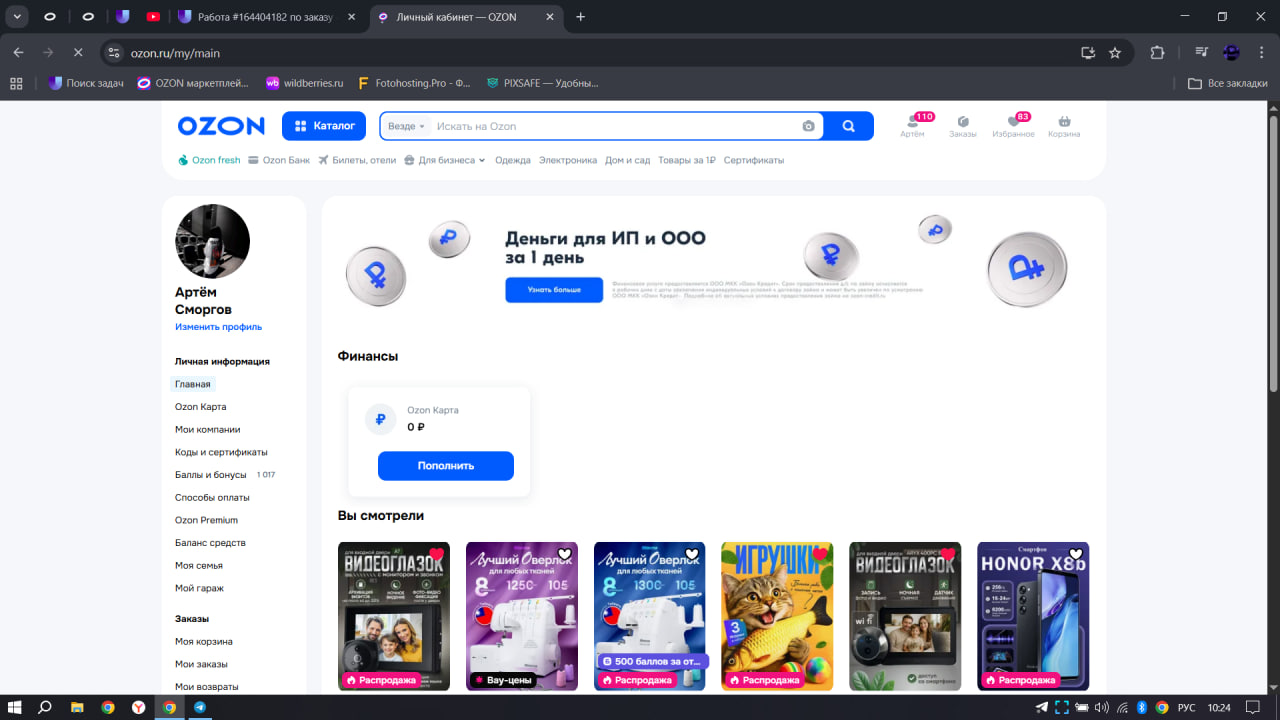Open the Honor X8b product thumbnail
This screenshot has width=1280, height=720.
click(x=1033, y=616)
